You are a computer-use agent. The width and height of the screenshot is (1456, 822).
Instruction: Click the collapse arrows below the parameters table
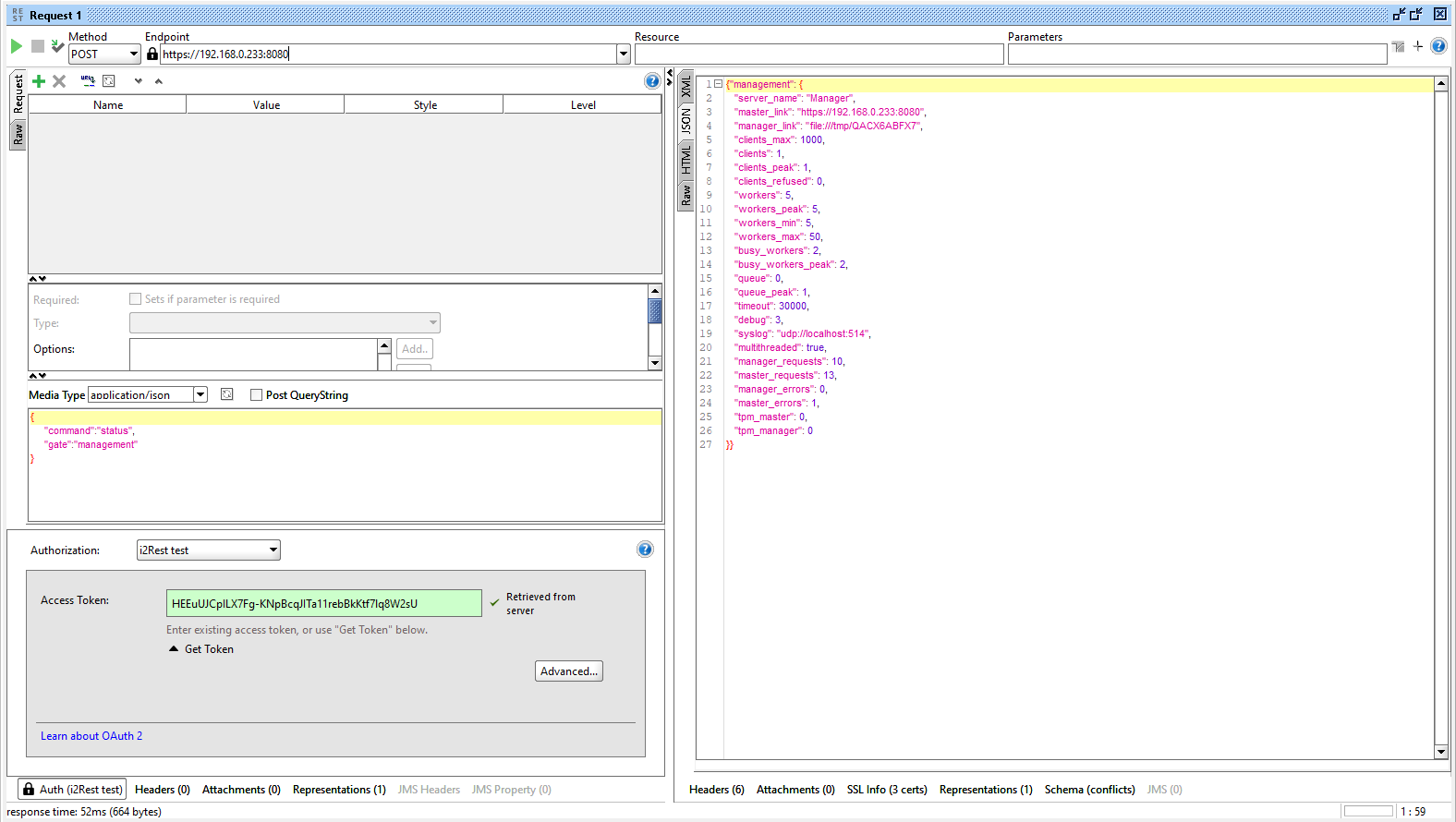coord(37,278)
